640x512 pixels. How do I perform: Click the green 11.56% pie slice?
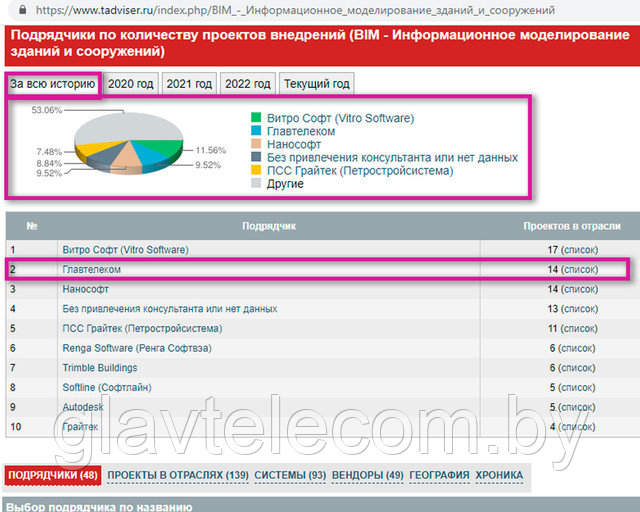[x=163, y=147]
